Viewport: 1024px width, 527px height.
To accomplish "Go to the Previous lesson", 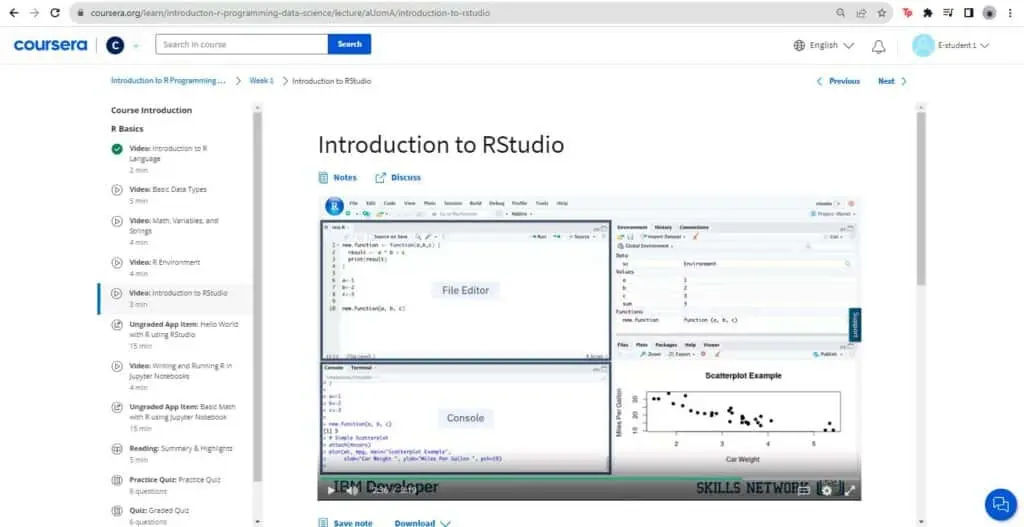I will (x=839, y=81).
